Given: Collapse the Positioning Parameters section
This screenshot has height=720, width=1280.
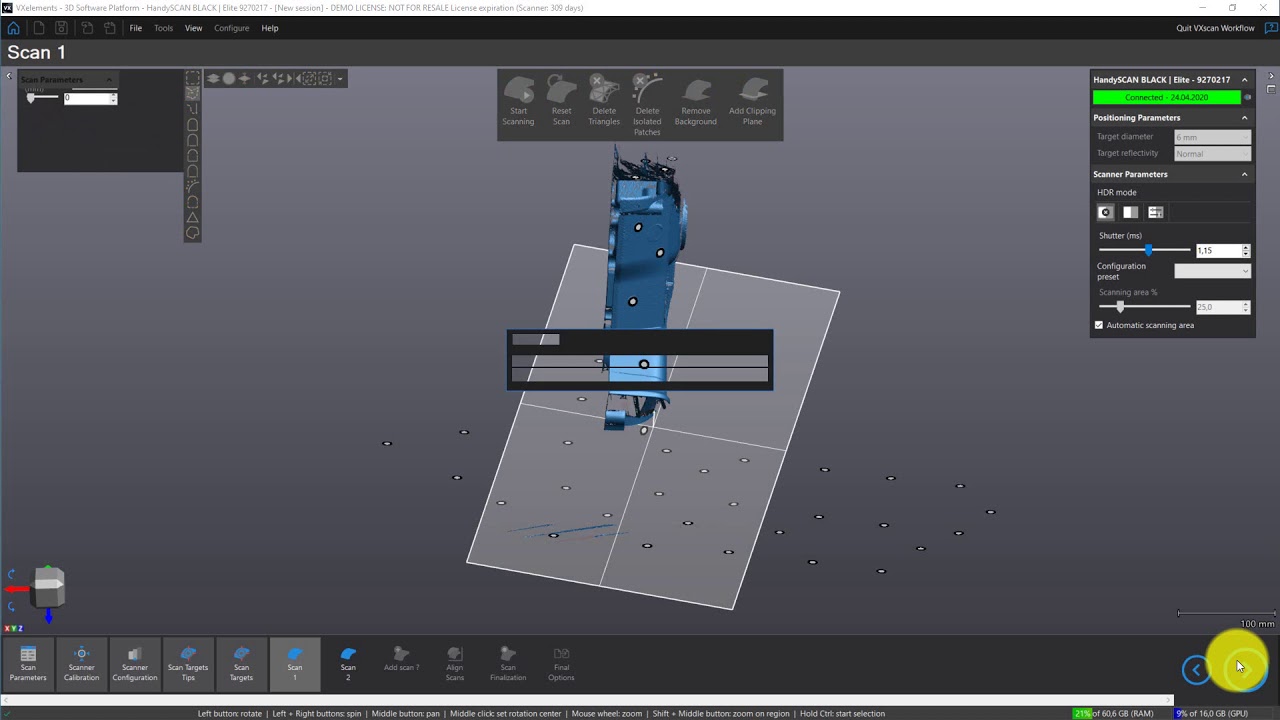Looking at the screenshot, I should [x=1244, y=118].
